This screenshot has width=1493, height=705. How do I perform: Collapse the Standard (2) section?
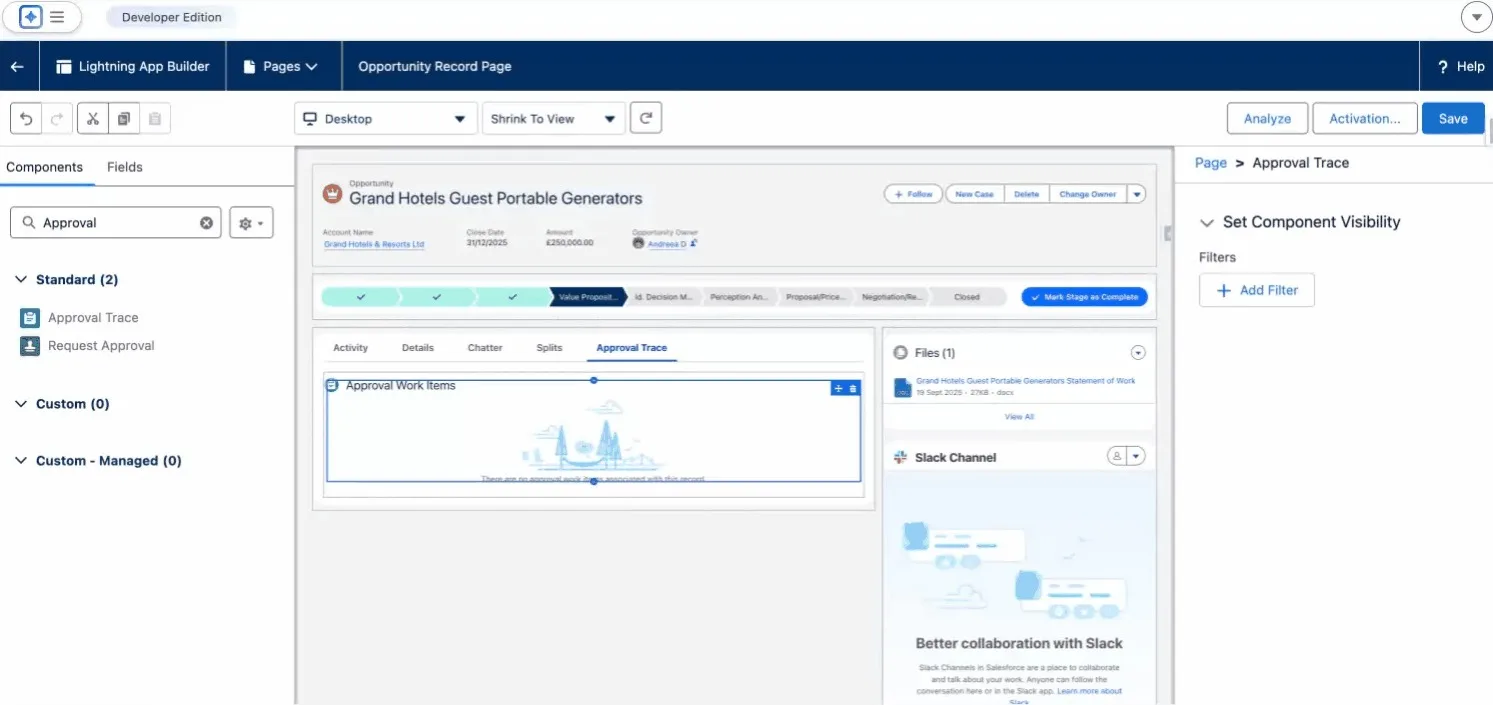point(21,280)
